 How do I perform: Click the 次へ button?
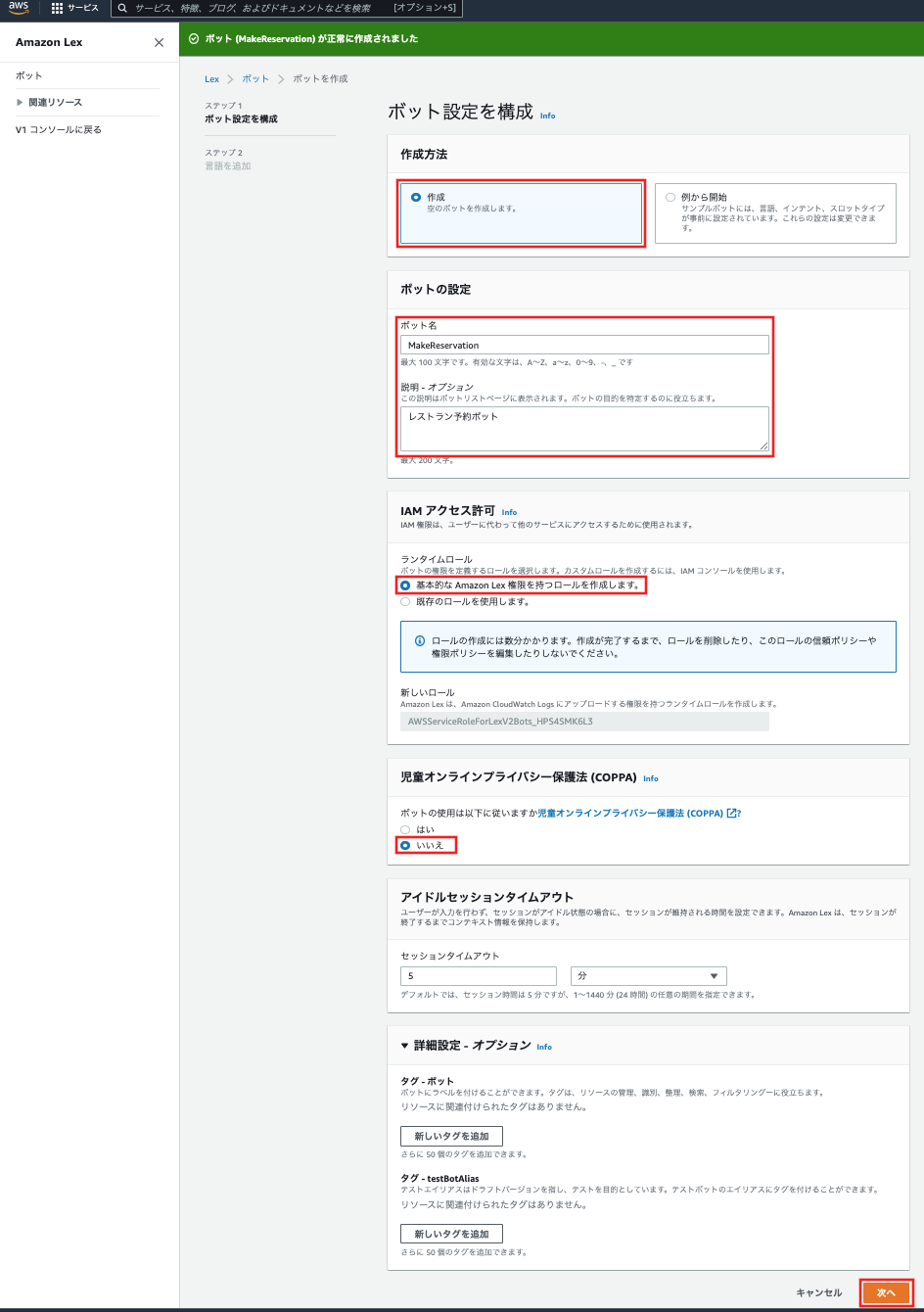(x=886, y=1292)
